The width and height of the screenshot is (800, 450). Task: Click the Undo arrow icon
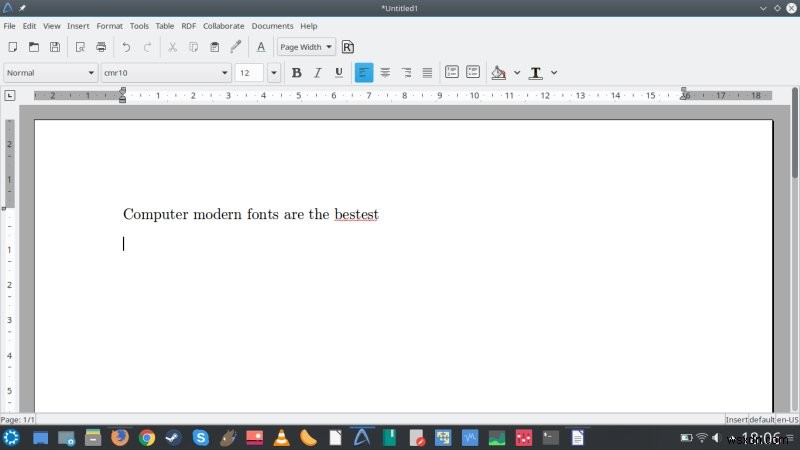[126, 47]
